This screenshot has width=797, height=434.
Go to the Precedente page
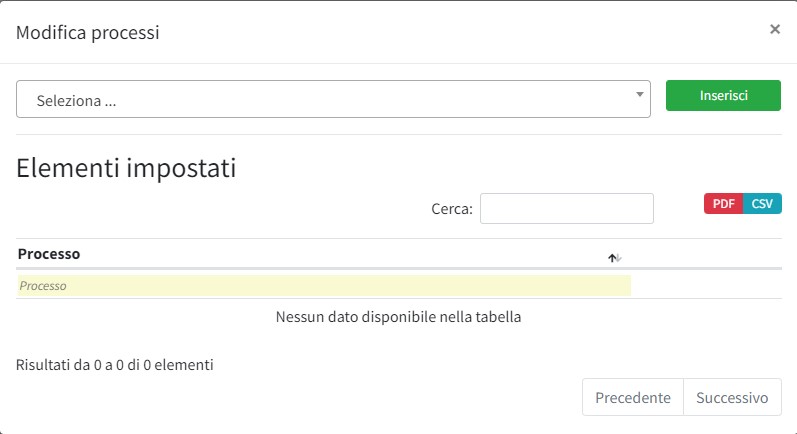pos(632,397)
